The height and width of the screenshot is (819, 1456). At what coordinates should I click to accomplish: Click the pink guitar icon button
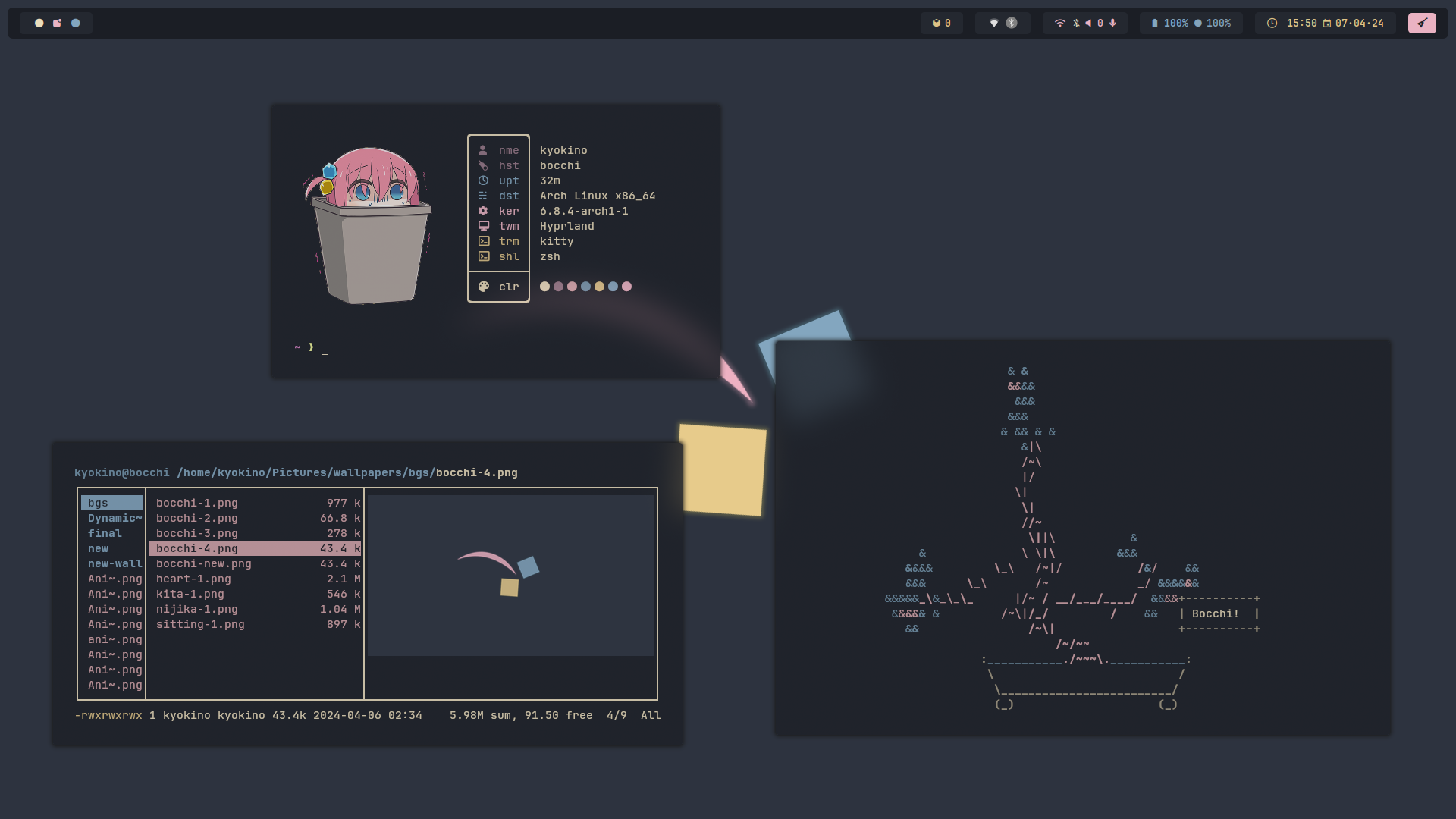(x=1422, y=24)
